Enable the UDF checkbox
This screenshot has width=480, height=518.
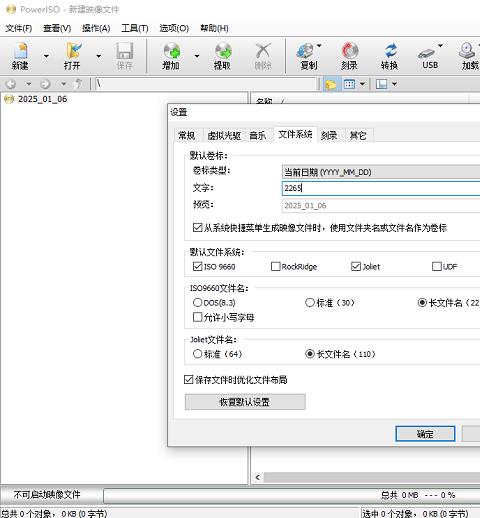pyautogui.click(x=437, y=266)
